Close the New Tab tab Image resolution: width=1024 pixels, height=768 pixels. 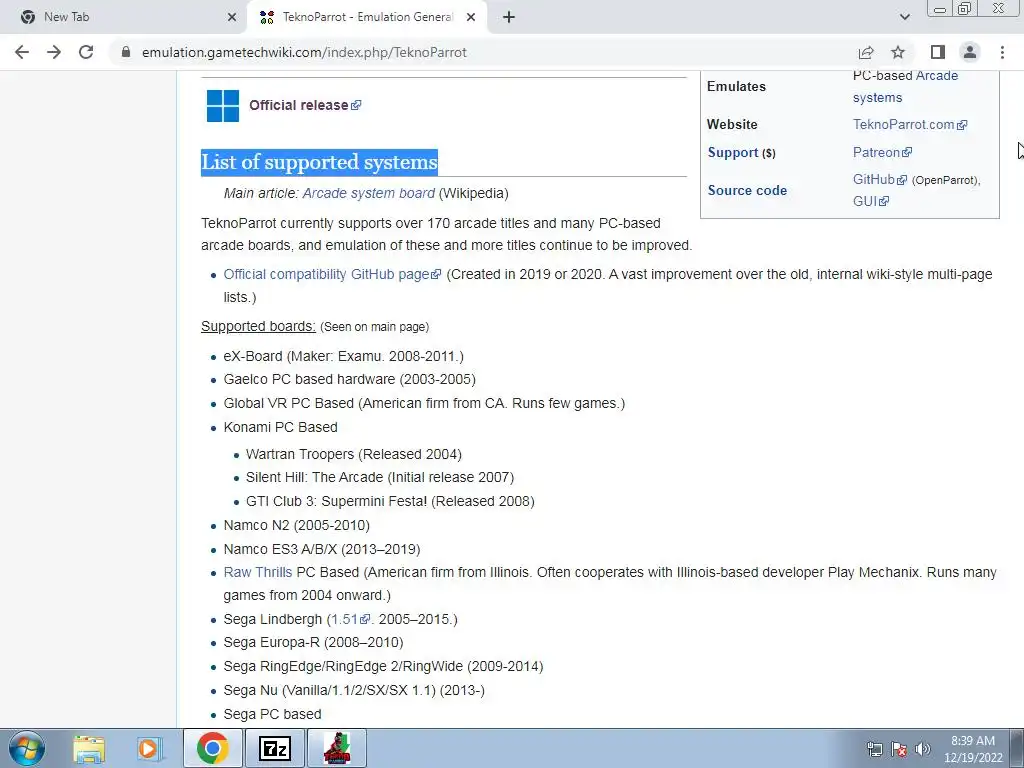pyautogui.click(x=232, y=17)
